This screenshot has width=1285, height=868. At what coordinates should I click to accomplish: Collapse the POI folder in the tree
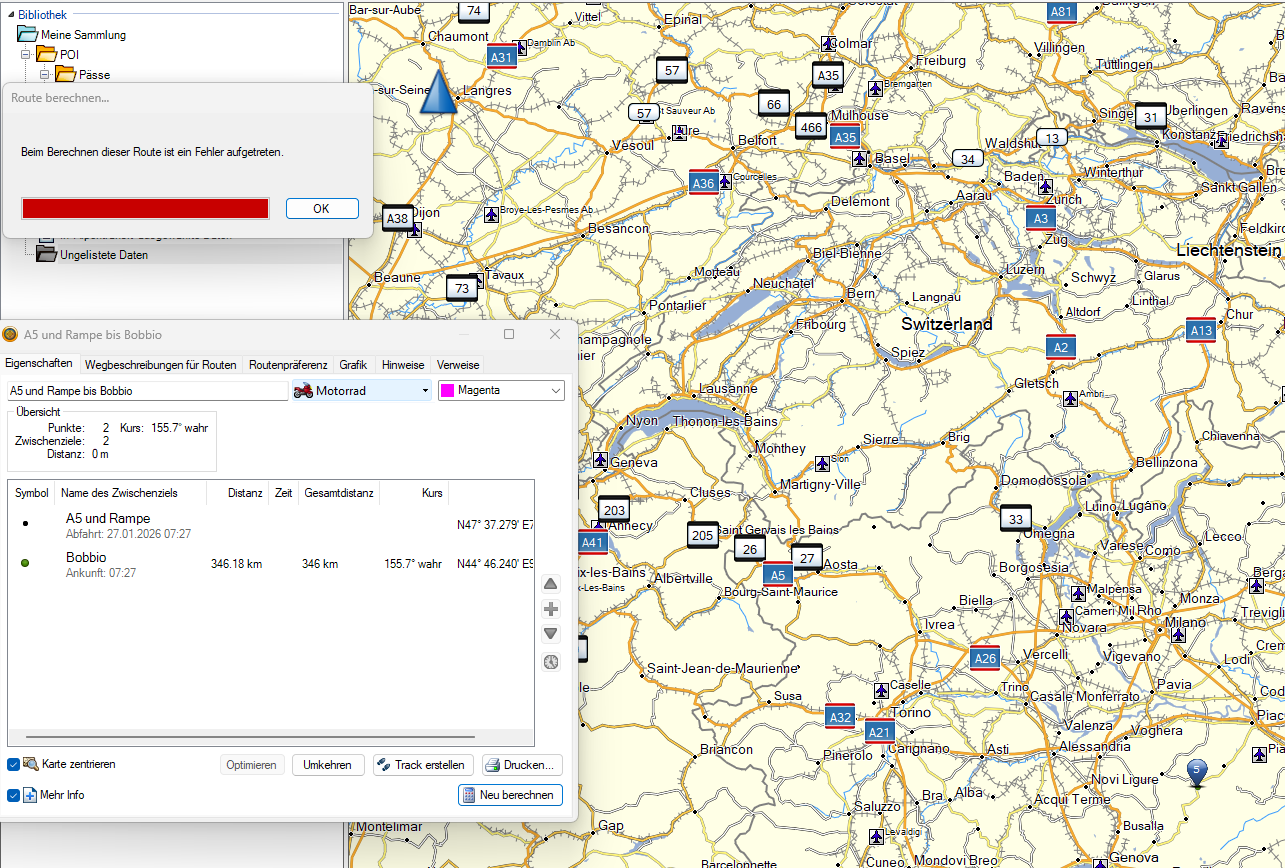[27, 54]
